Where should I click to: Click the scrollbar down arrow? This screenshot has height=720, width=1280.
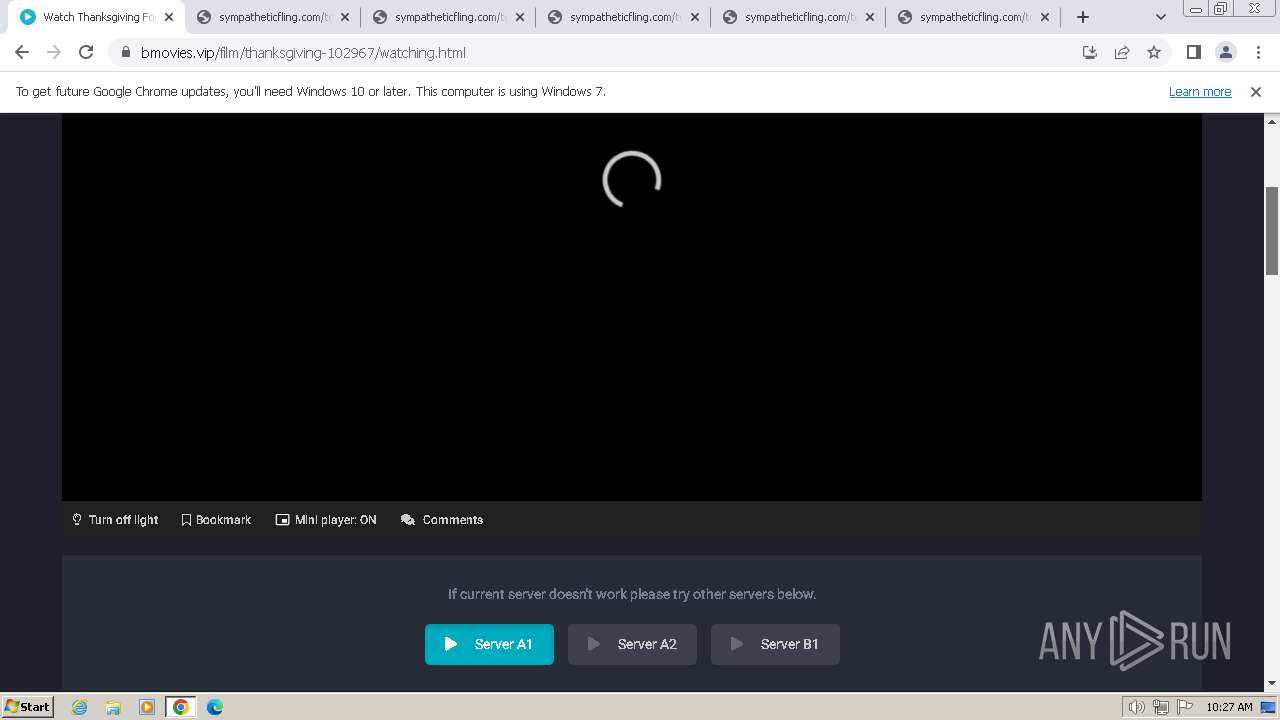[1272, 683]
